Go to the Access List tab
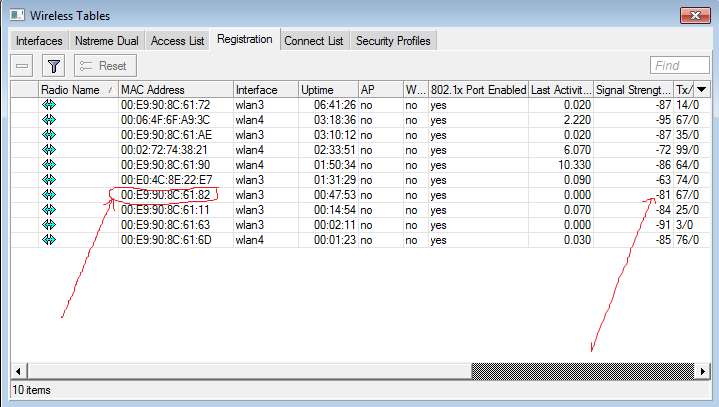Screen dimensions: 719x407 click(177, 41)
